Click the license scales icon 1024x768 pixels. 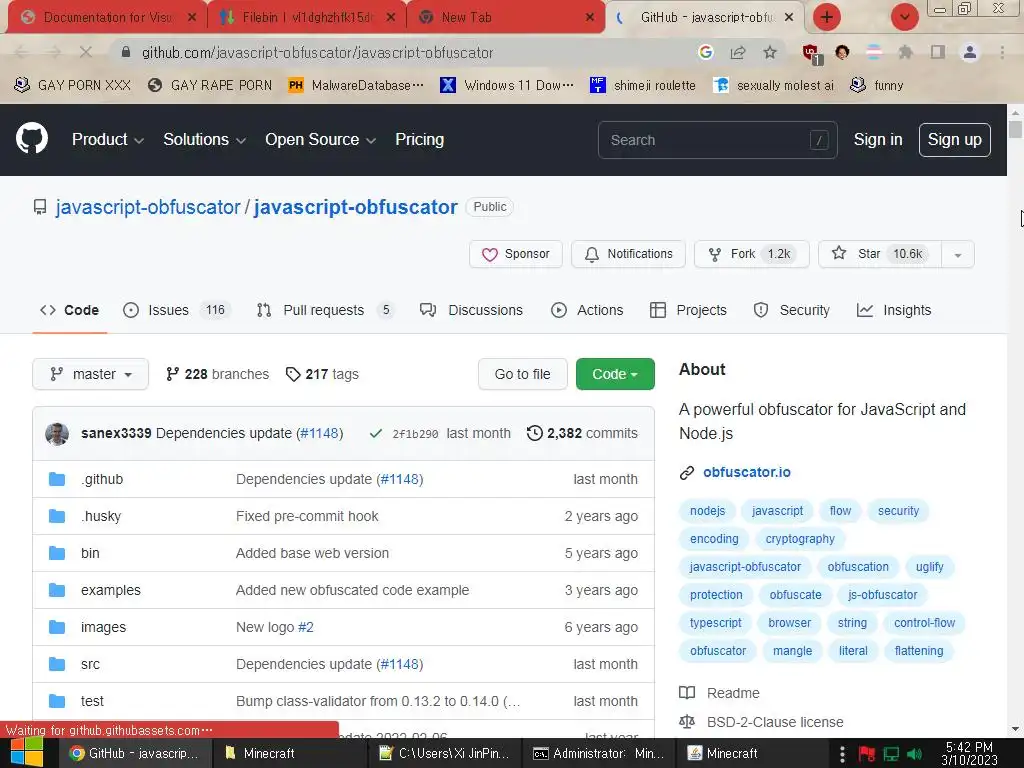coord(687,722)
